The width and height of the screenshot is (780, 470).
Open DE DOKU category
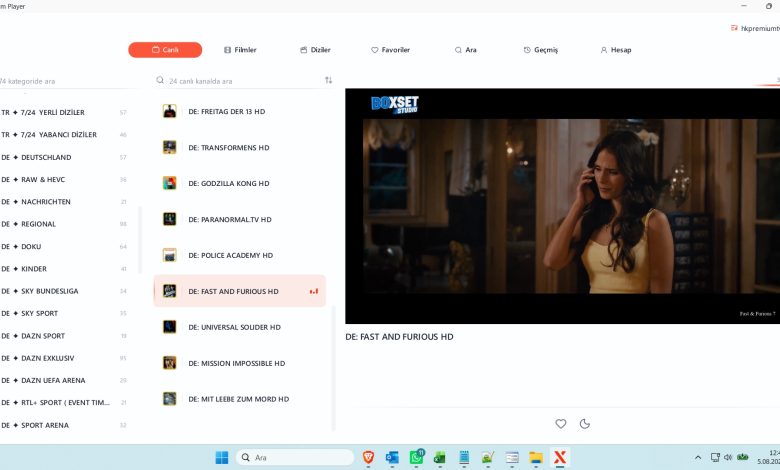pyautogui.click(x=64, y=246)
